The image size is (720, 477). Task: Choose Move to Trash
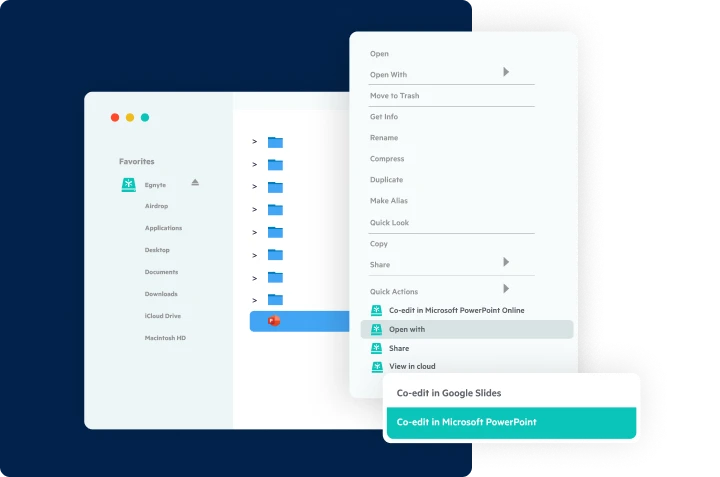pos(394,96)
